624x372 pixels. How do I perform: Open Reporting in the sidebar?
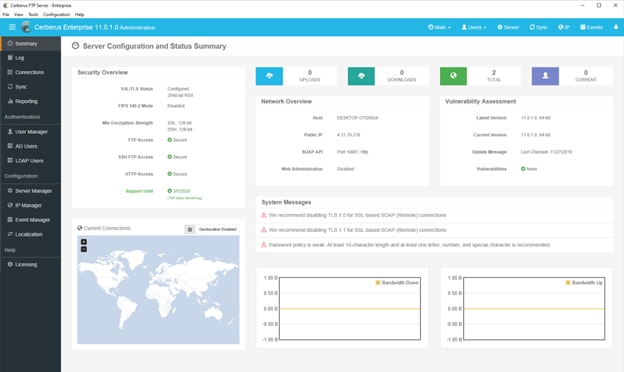tap(31, 101)
